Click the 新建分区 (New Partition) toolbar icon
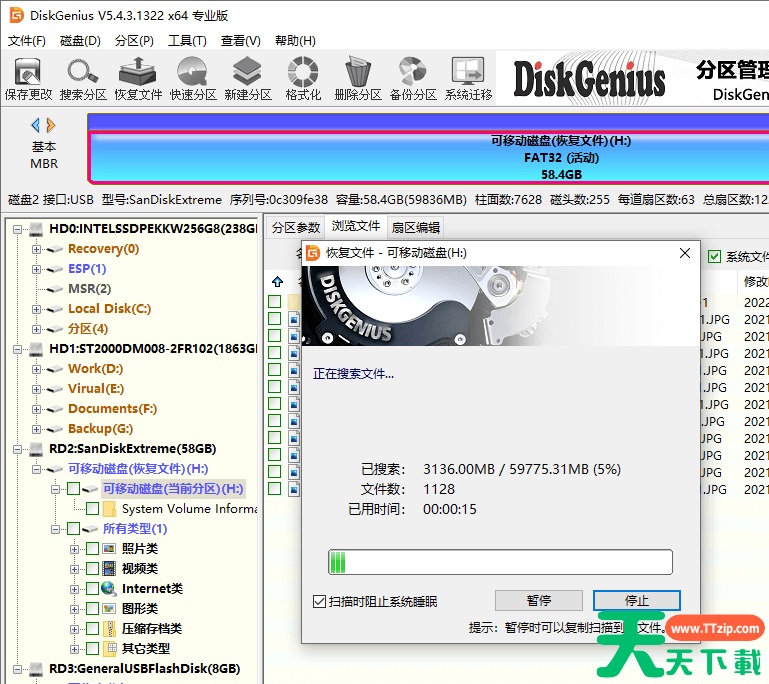 pos(248,78)
